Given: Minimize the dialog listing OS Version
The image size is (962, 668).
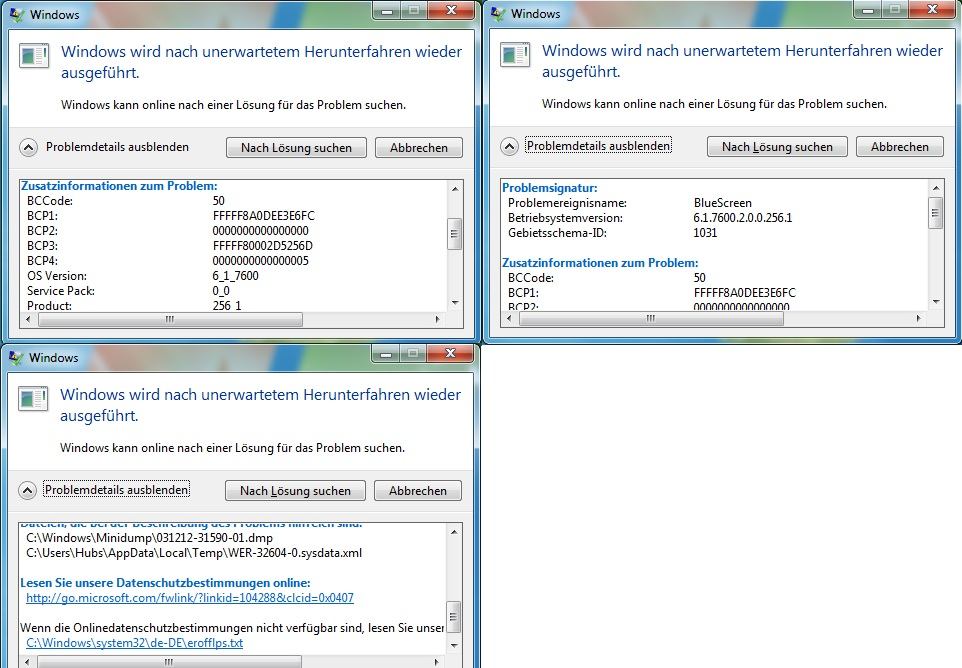Looking at the screenshot, I should click(x=387, y=10).
